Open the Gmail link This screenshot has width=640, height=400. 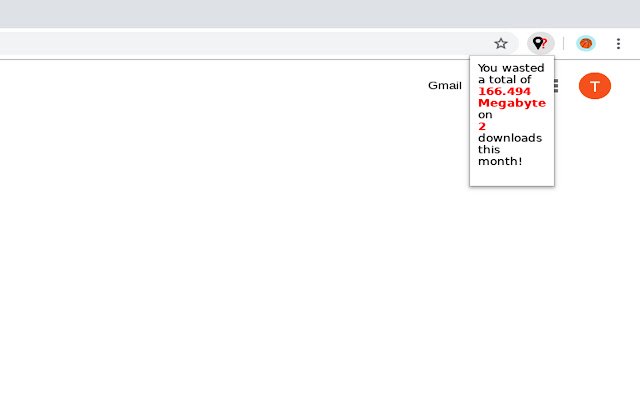coord(444,86)
